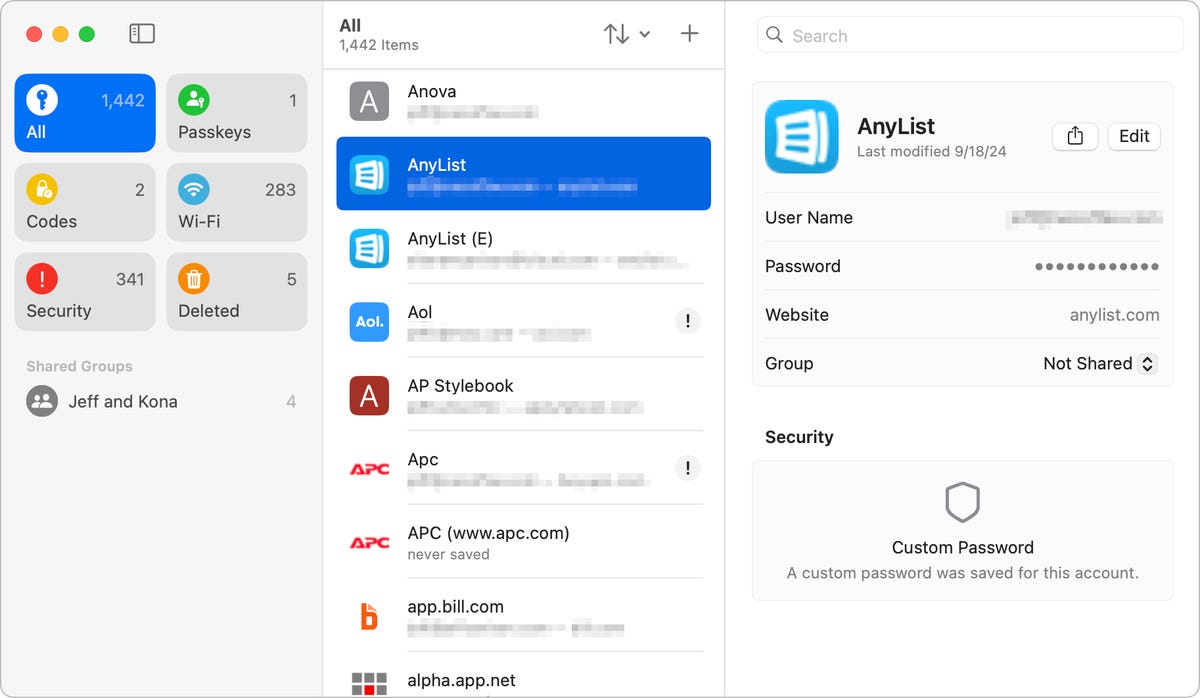Image resolution: width=1200 pixels, height=698 pixels.
Task: Open the Security warnings category
Action: [85, 291]
